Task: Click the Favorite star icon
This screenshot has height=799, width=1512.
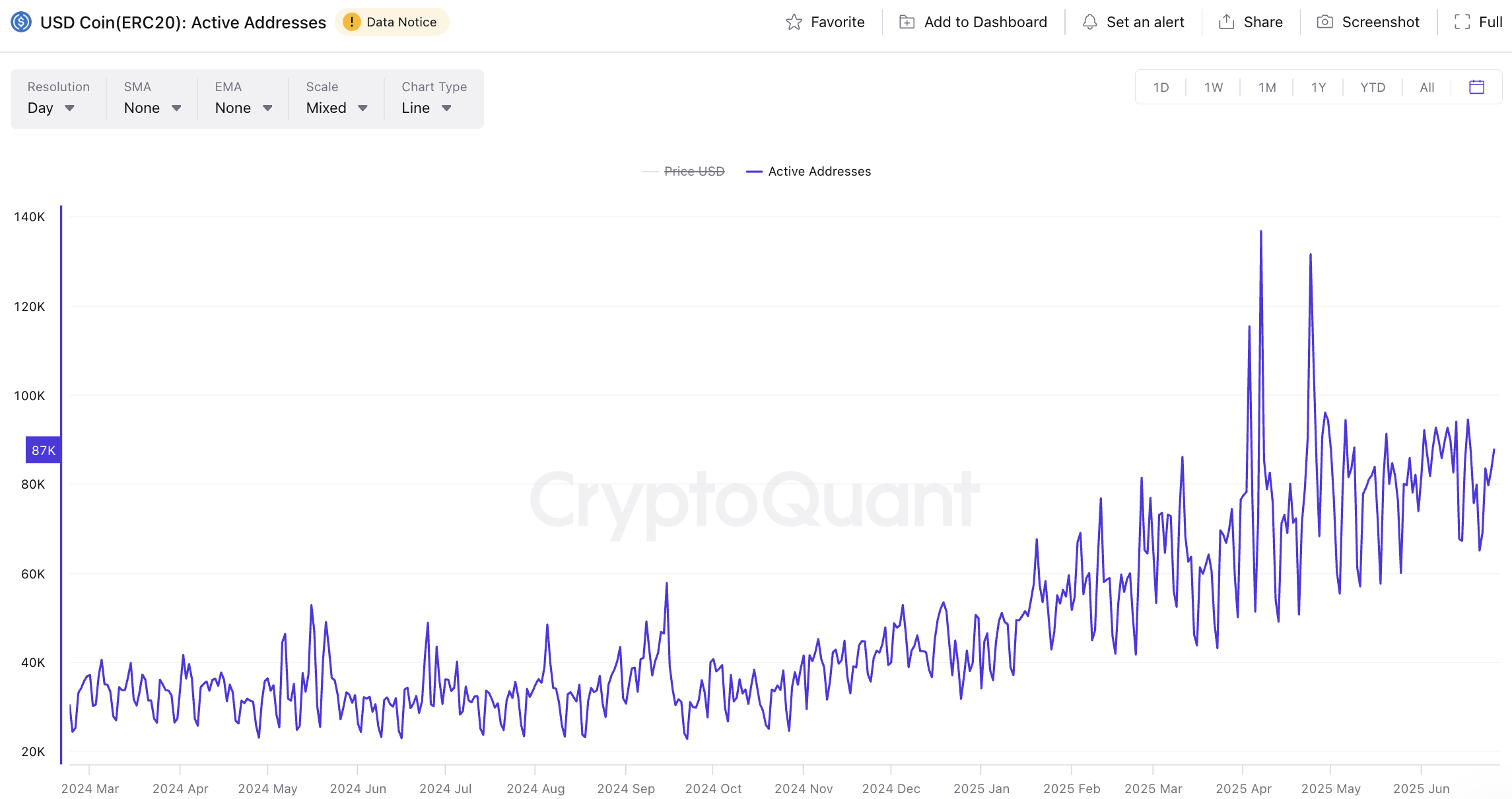Action: pos(794,22)
